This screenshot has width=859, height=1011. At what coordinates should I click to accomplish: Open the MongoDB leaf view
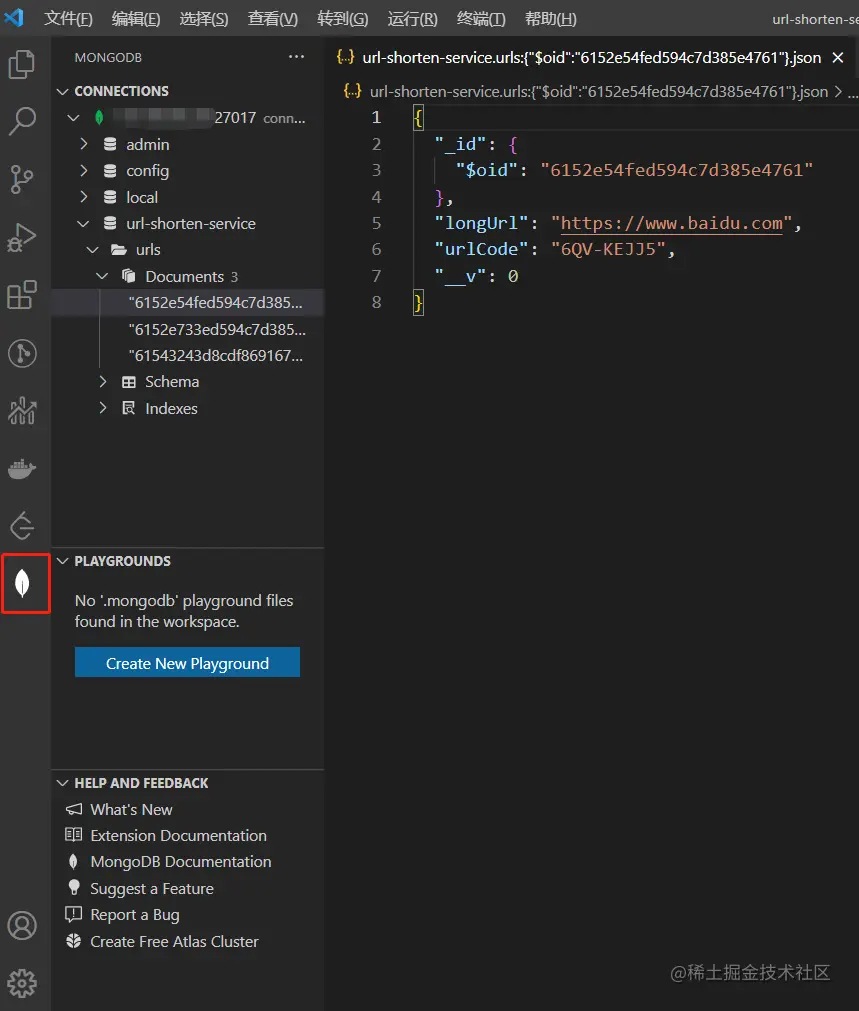point(23,584)
